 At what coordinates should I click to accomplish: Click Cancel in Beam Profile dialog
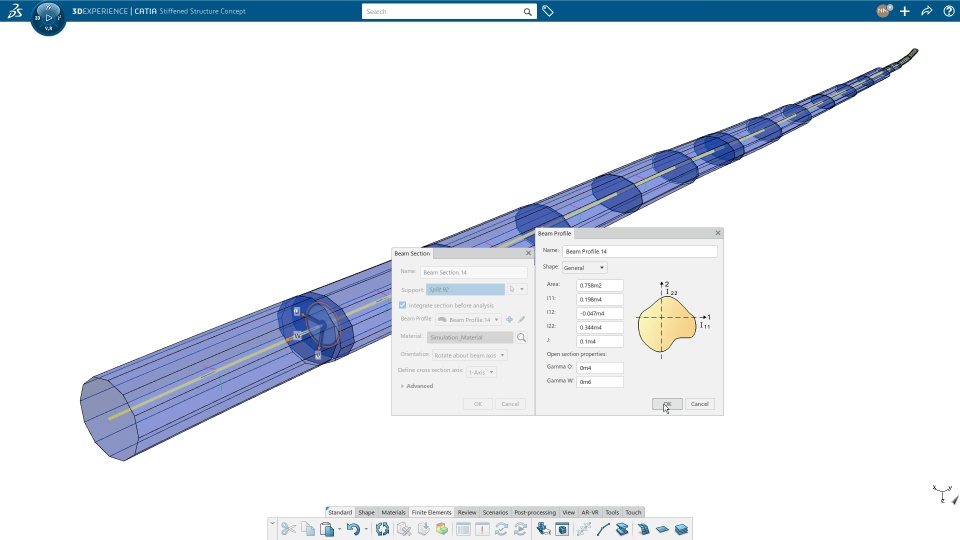click(x=699, y=404)
